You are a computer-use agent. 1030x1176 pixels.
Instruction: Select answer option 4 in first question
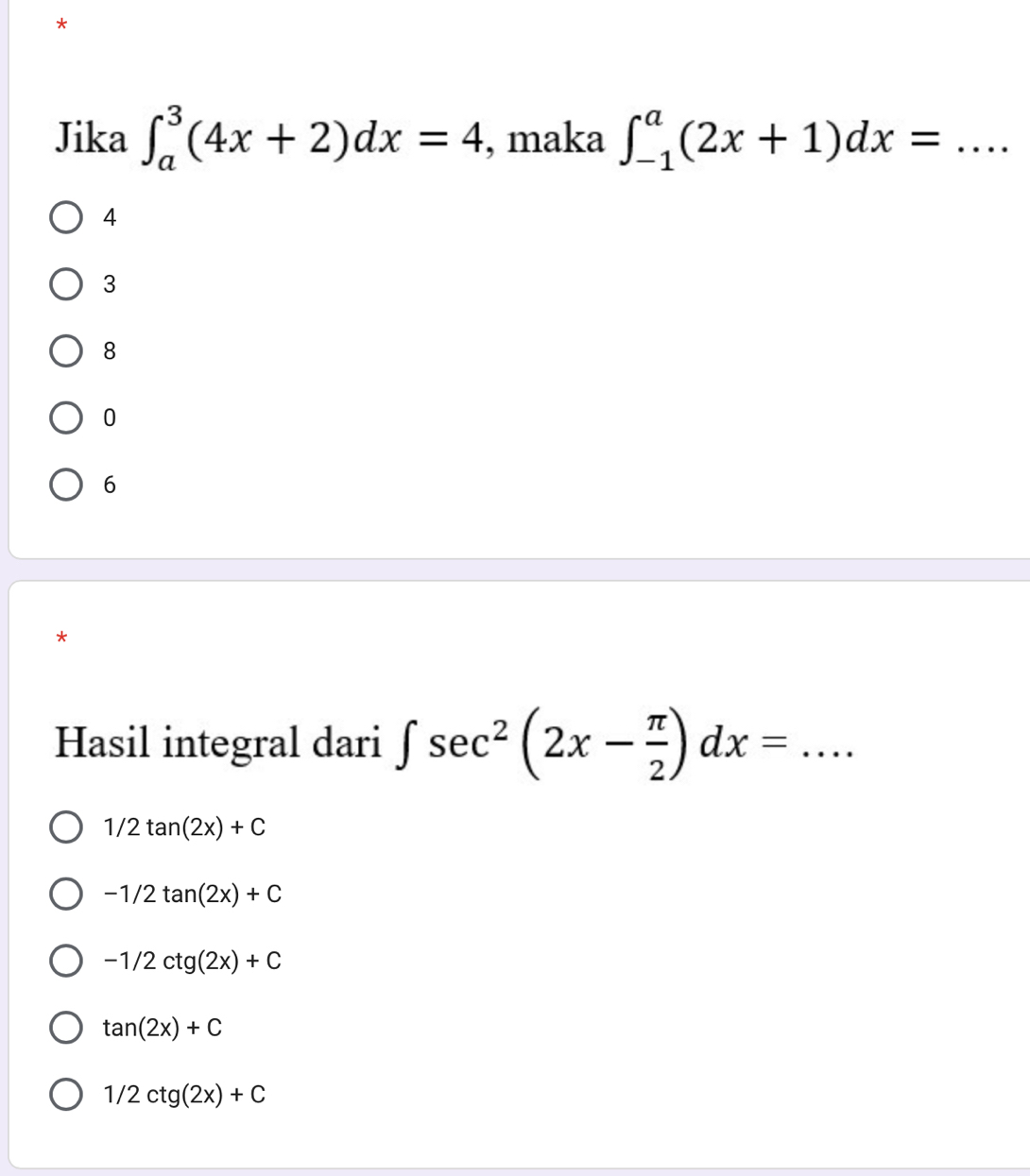pos(65,217)
